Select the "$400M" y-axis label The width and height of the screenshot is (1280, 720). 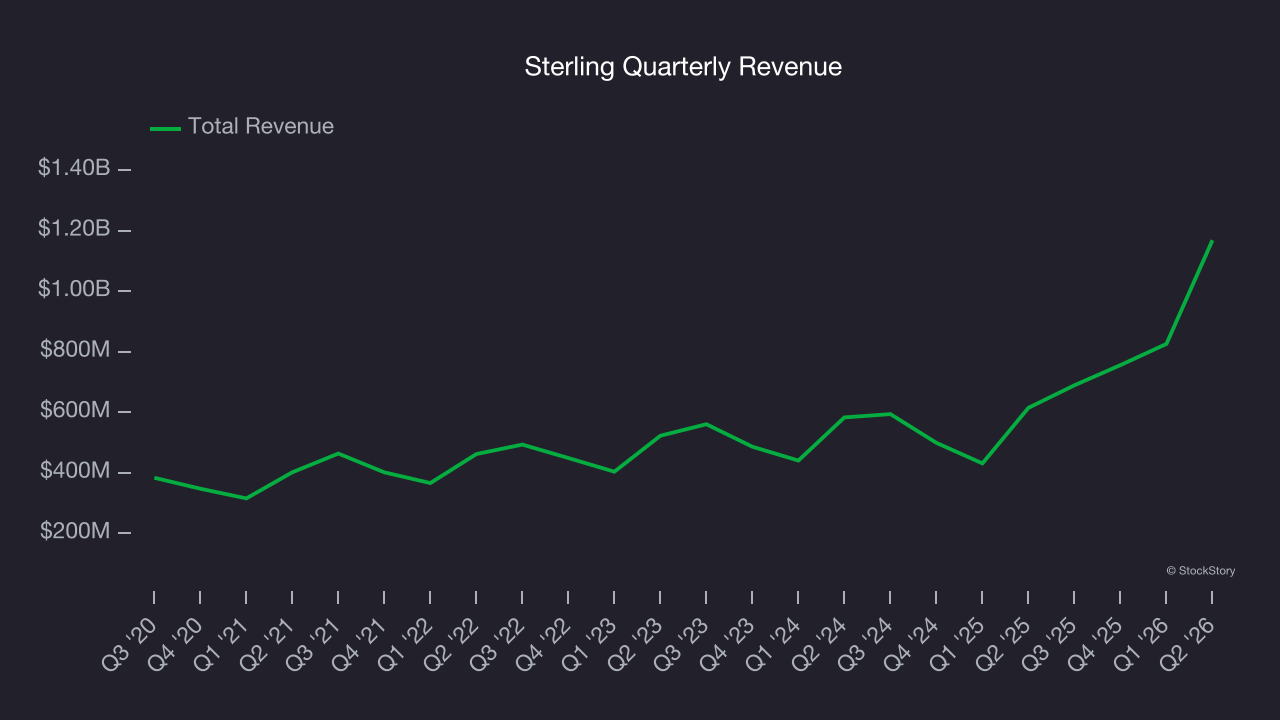point(75,470)
